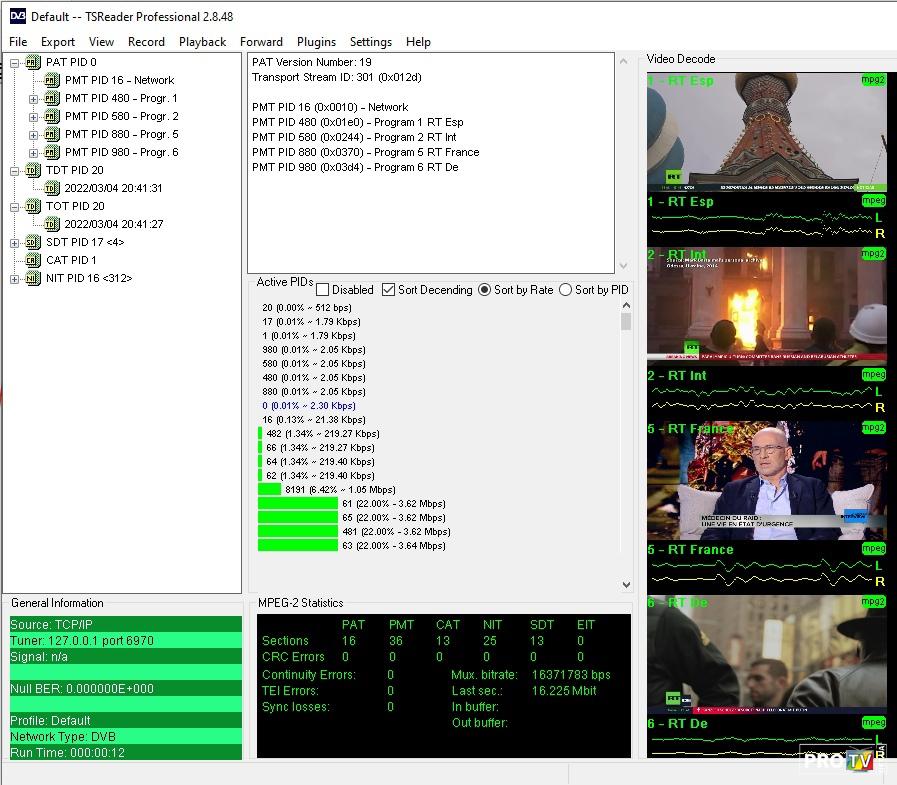
Task: Click the RT France video thumbnail
Action: click(x=766, y=481)
